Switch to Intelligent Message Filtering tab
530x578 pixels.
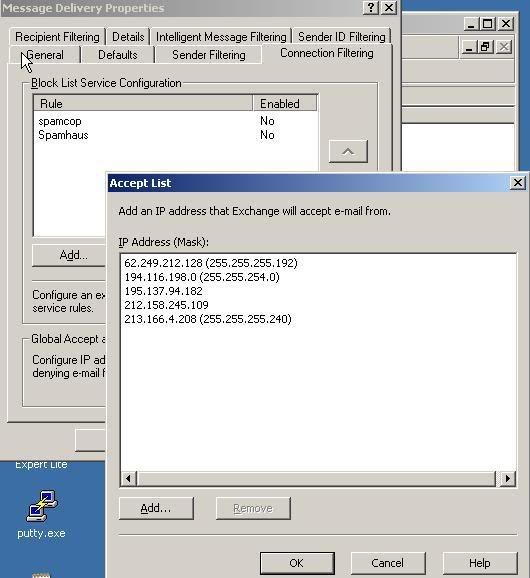[221, 37]
